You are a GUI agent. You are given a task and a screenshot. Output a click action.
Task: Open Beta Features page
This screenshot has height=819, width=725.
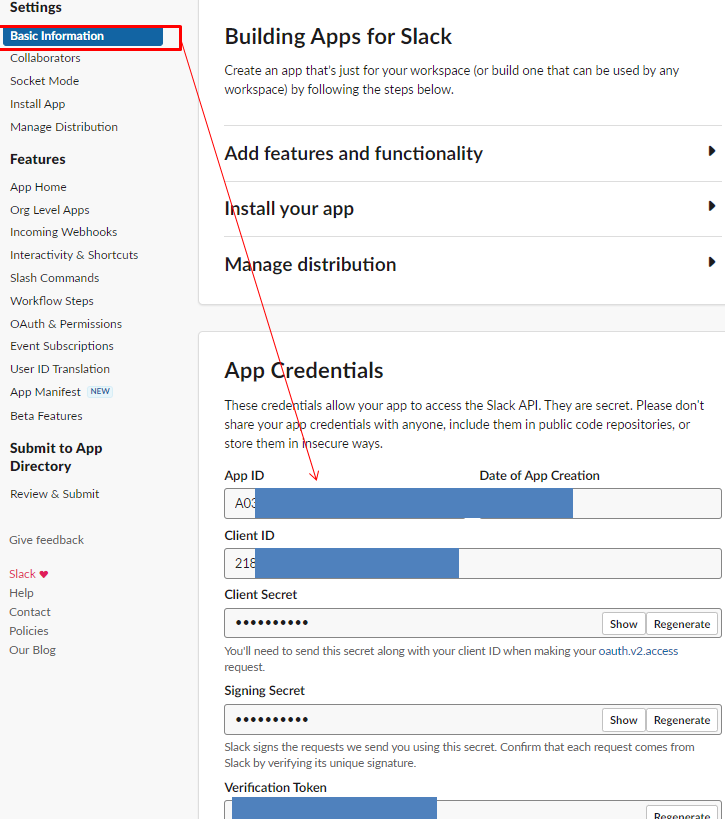pos(46,416)
